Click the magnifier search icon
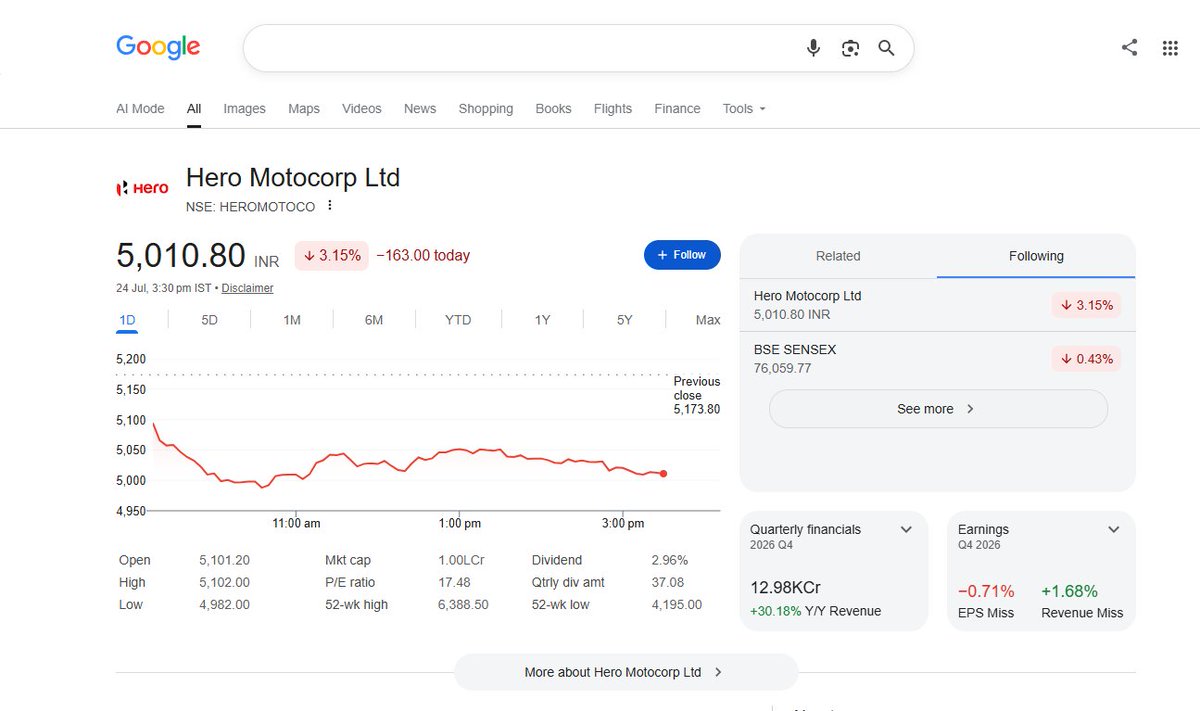Image resolution: width=1200 pixels, height=711 pixels. click(x=886, y=48)
